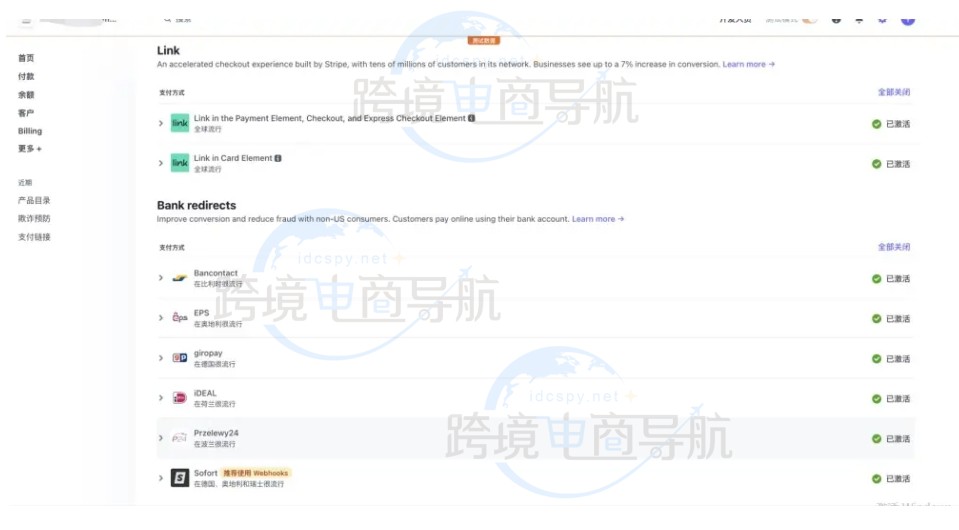The width and height of the screenshot is (959, 530).
Task: Open 首页 in the sidebar
Action: 26,58
